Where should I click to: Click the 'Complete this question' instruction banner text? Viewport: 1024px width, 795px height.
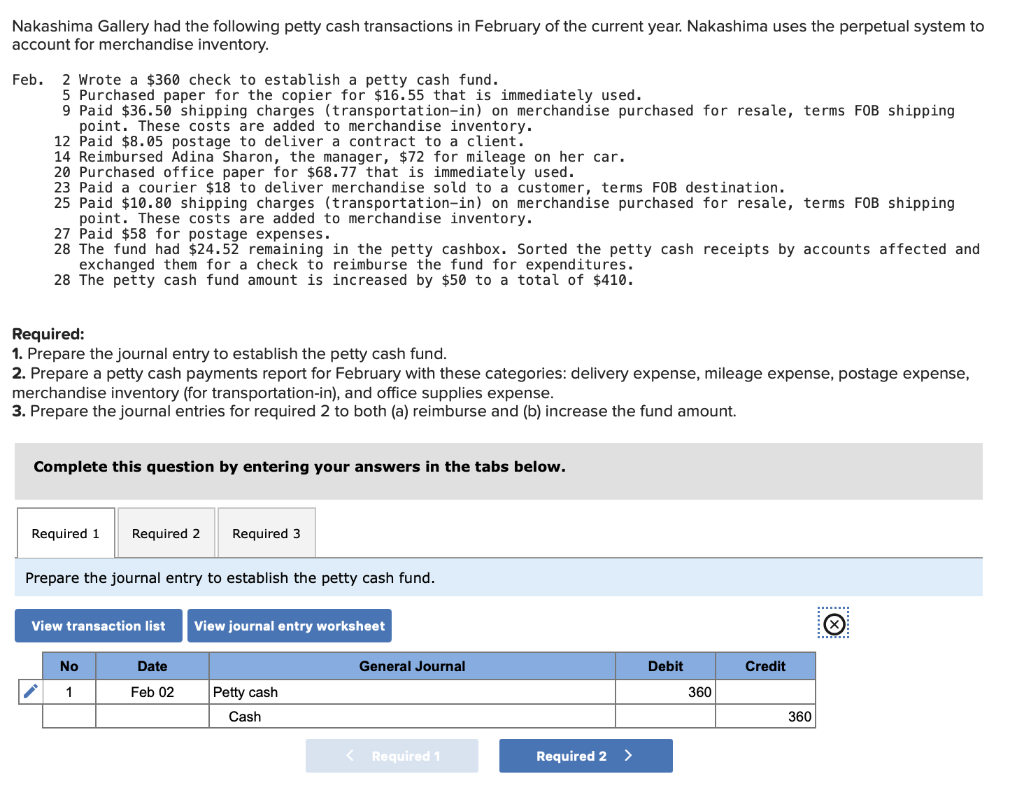pyautogui.click(x=299, y=466)
